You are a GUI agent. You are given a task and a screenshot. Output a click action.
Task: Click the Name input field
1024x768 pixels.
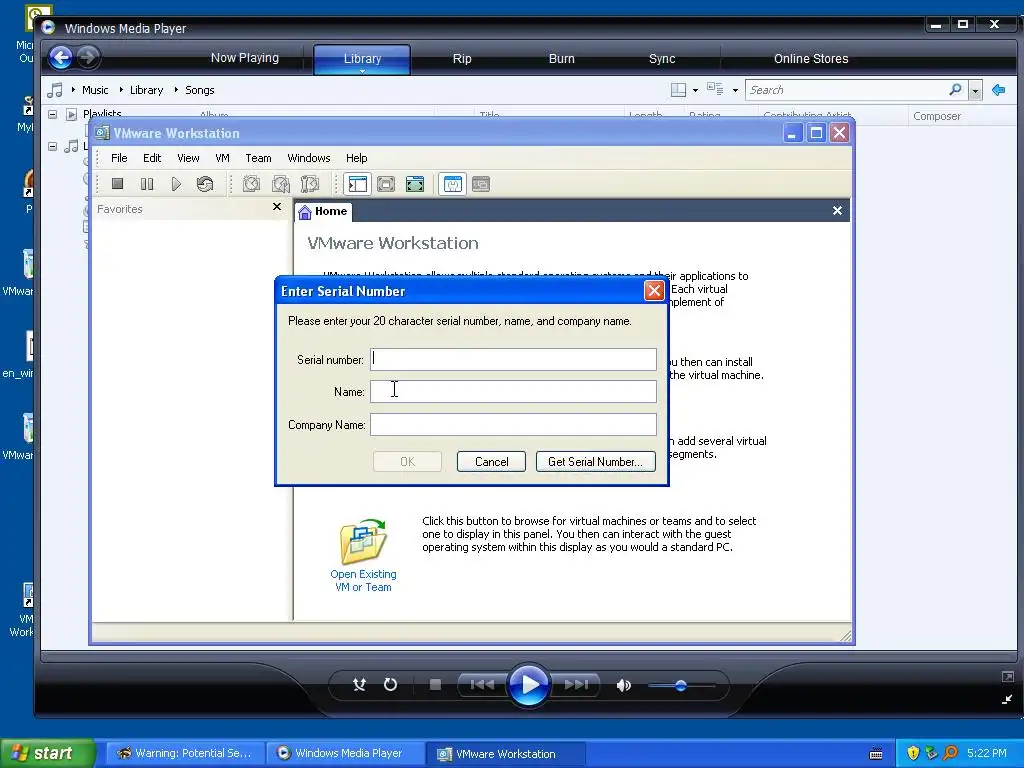pos(513,392)
